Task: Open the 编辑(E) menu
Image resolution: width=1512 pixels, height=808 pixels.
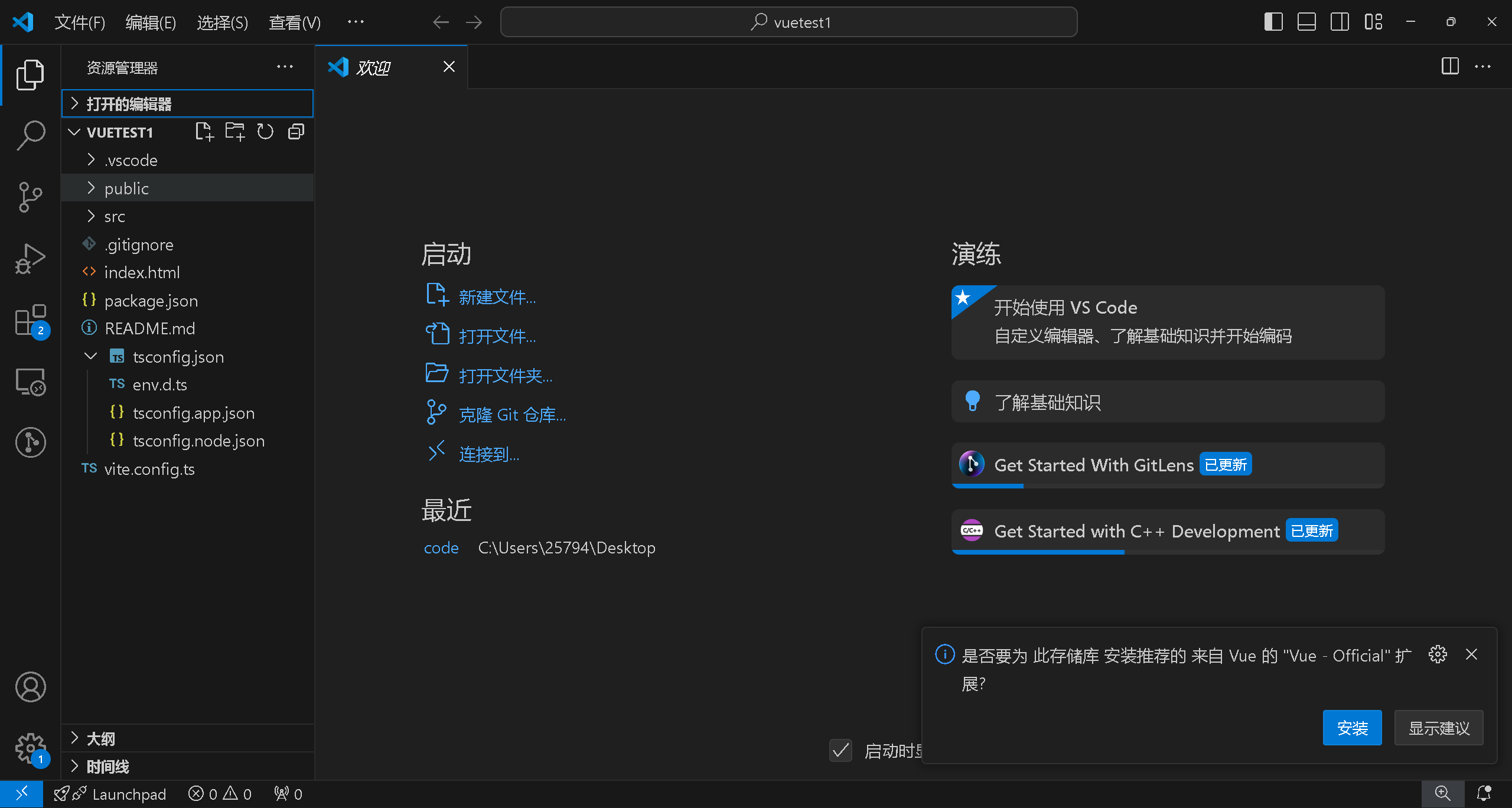Action: [x=151, y=22]
